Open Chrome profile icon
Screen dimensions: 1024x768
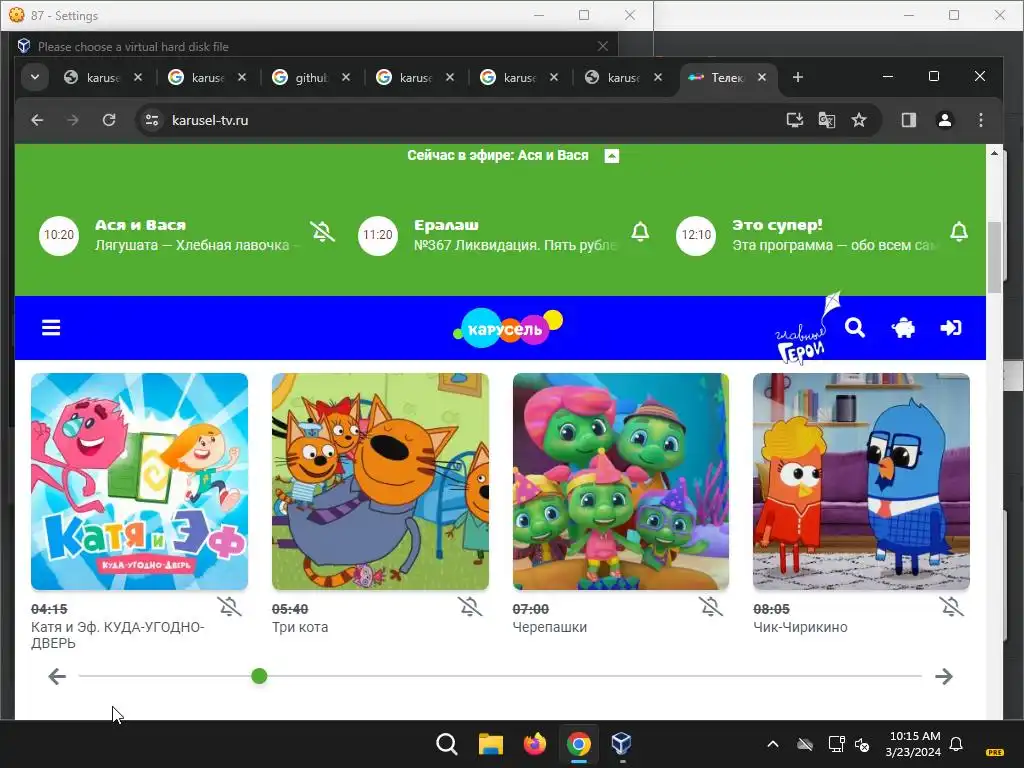point(944,120)
